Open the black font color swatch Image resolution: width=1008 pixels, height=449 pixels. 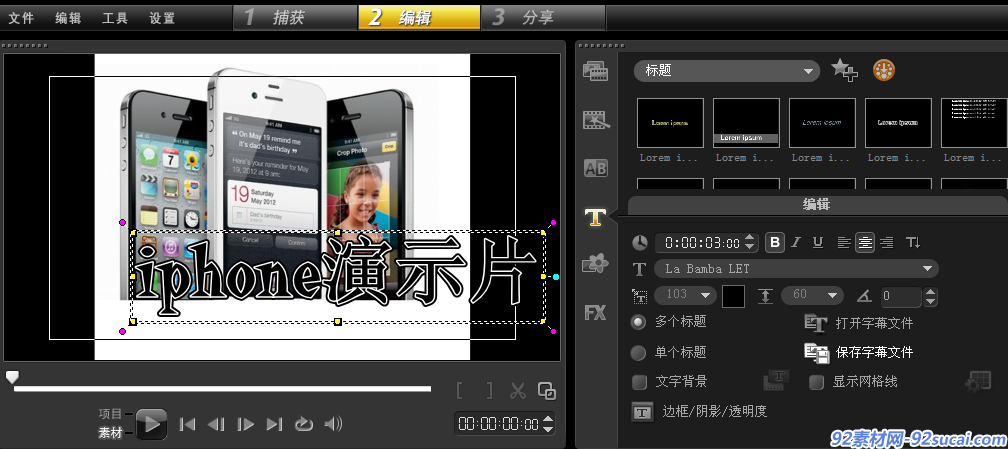pos(734,297)
